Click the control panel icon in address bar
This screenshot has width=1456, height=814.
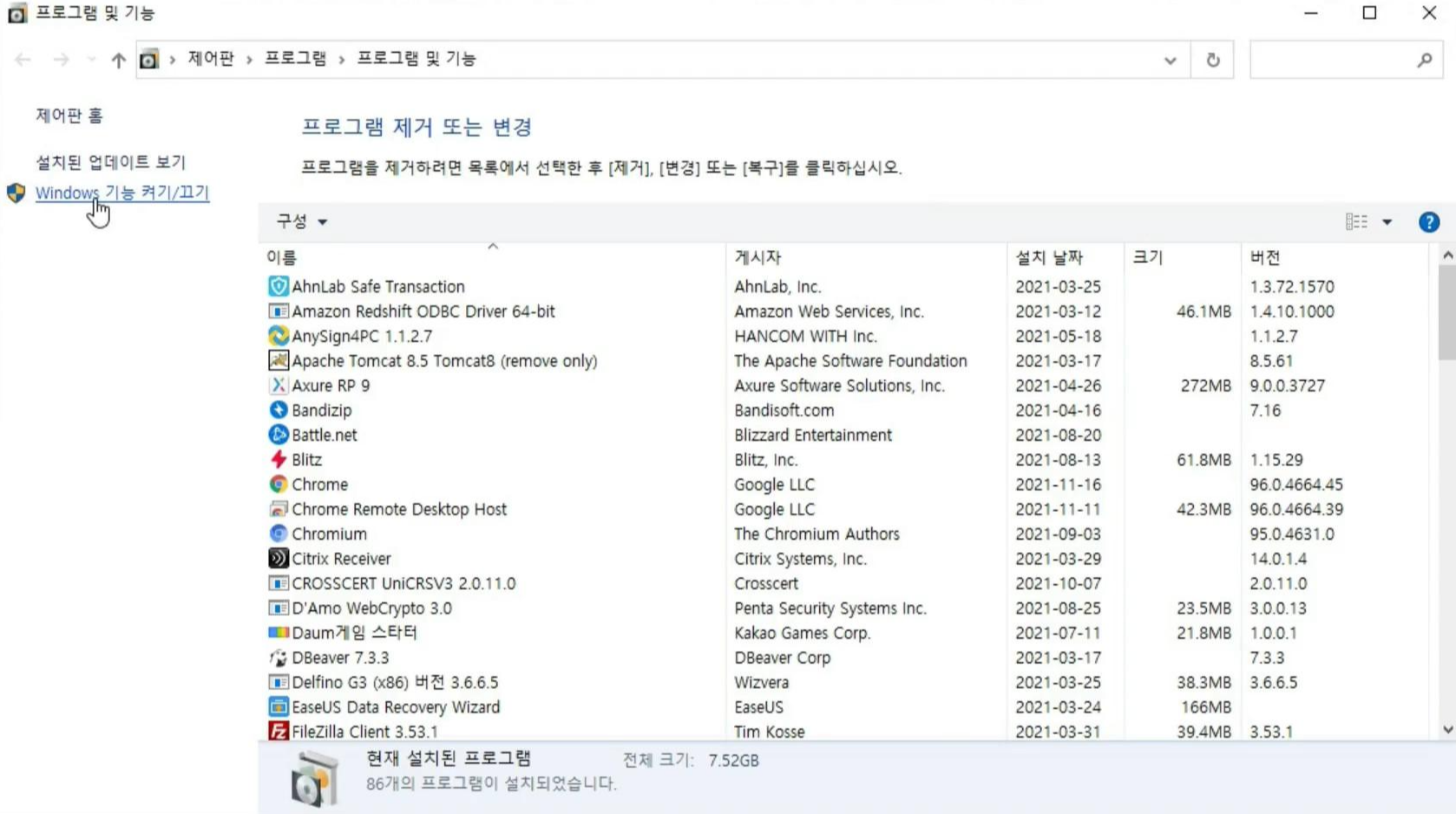pyautogui.click(x=149, y=59)
